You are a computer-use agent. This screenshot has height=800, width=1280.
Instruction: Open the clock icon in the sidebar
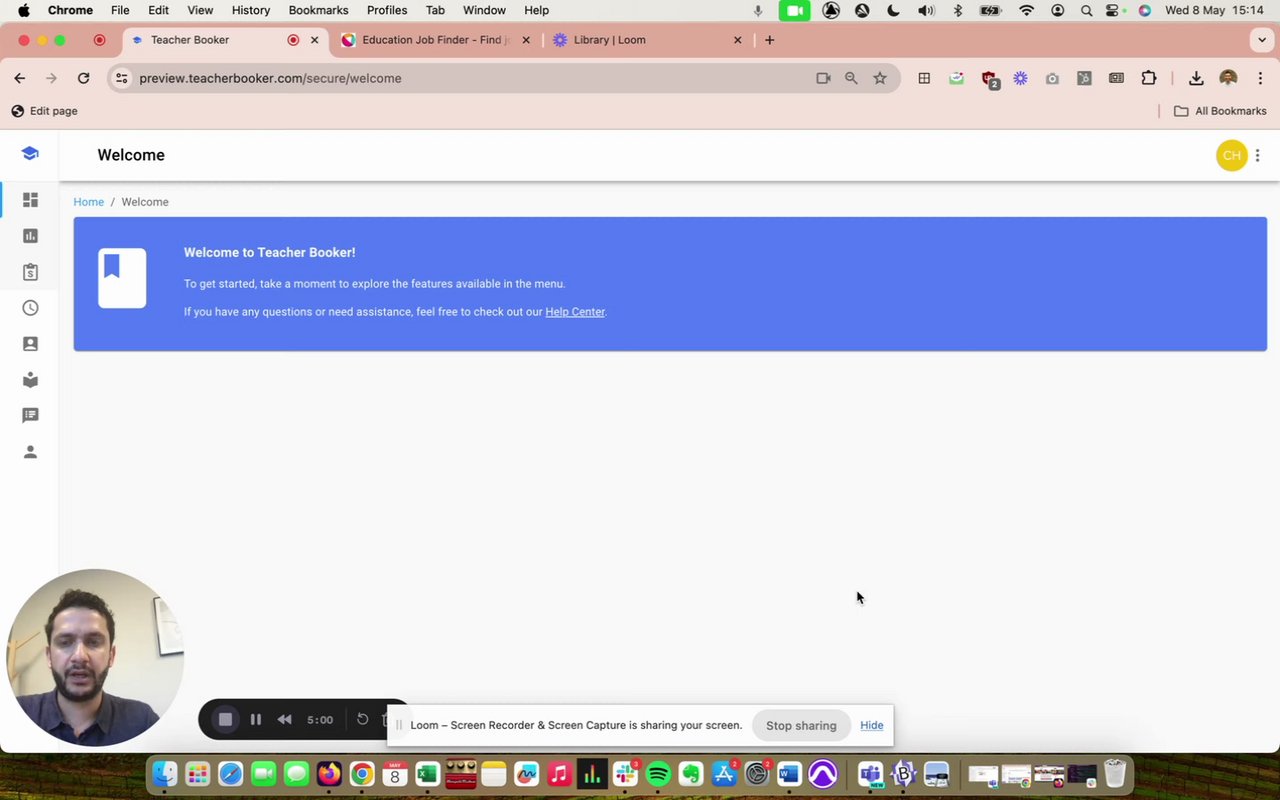tap(30, 308)
